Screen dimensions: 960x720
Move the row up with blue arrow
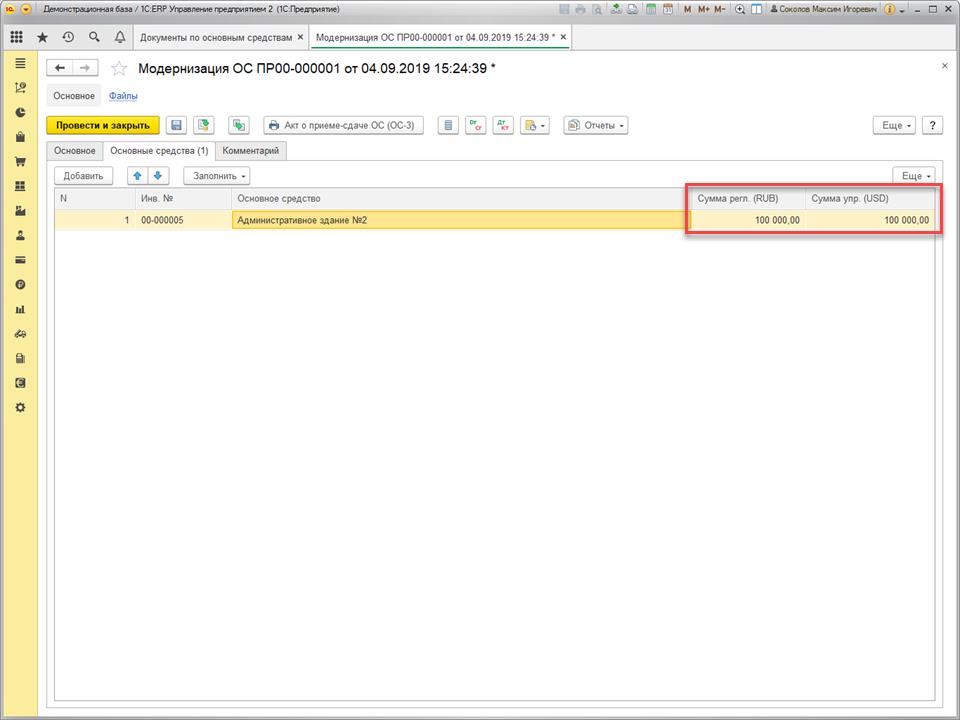pyautogui.click(x=138, y=176)
